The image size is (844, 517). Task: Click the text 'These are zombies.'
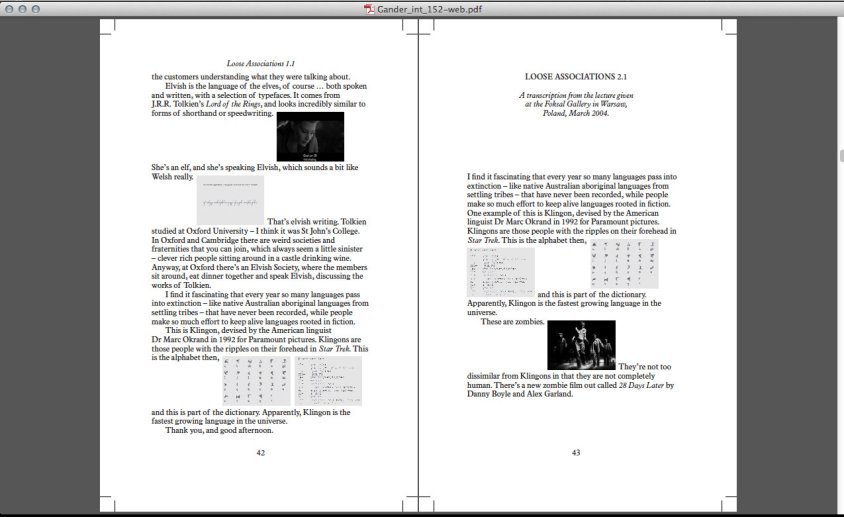point(512,322)
